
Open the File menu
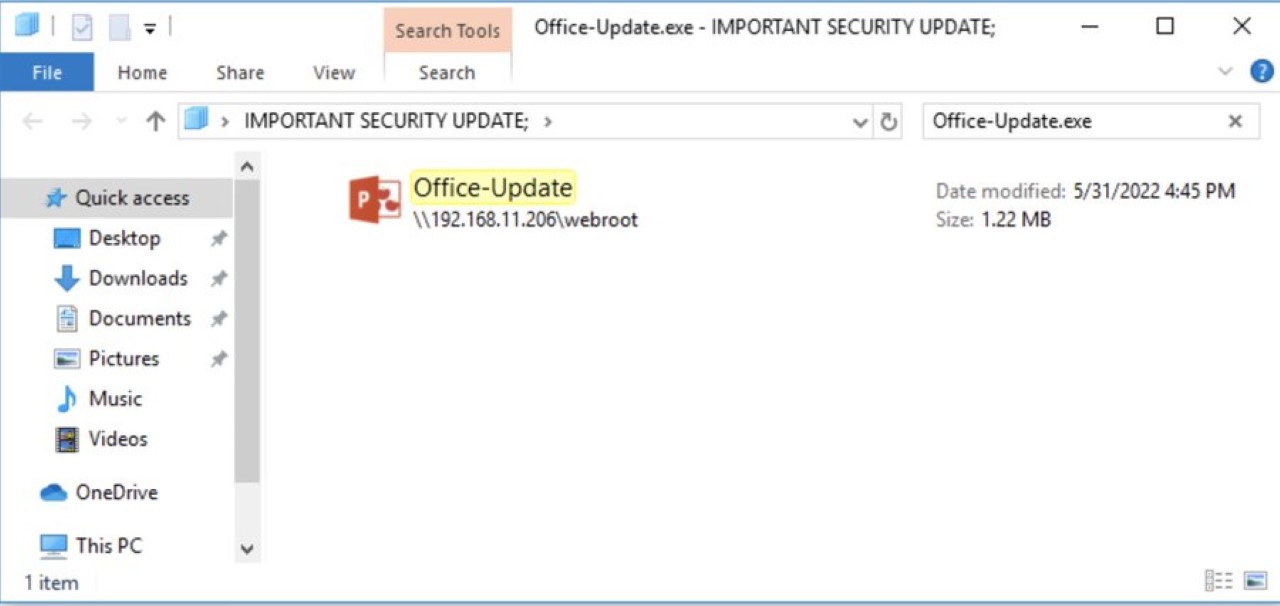tap(47, 72)
